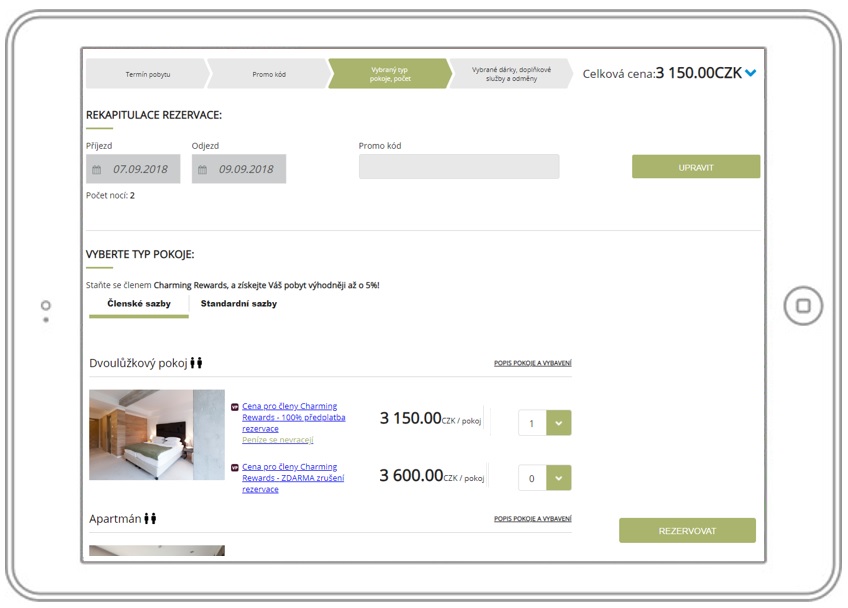The image size is (848, 608).
Task: Open room count dropdown for 3 600.00 rate
Action: click(x=558, y=478)
